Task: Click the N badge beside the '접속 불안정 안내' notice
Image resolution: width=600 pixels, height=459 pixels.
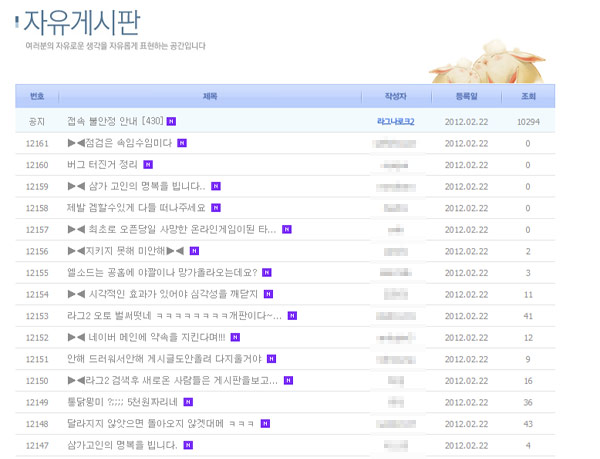Action: pyautogui.click(x=171, y=121)
